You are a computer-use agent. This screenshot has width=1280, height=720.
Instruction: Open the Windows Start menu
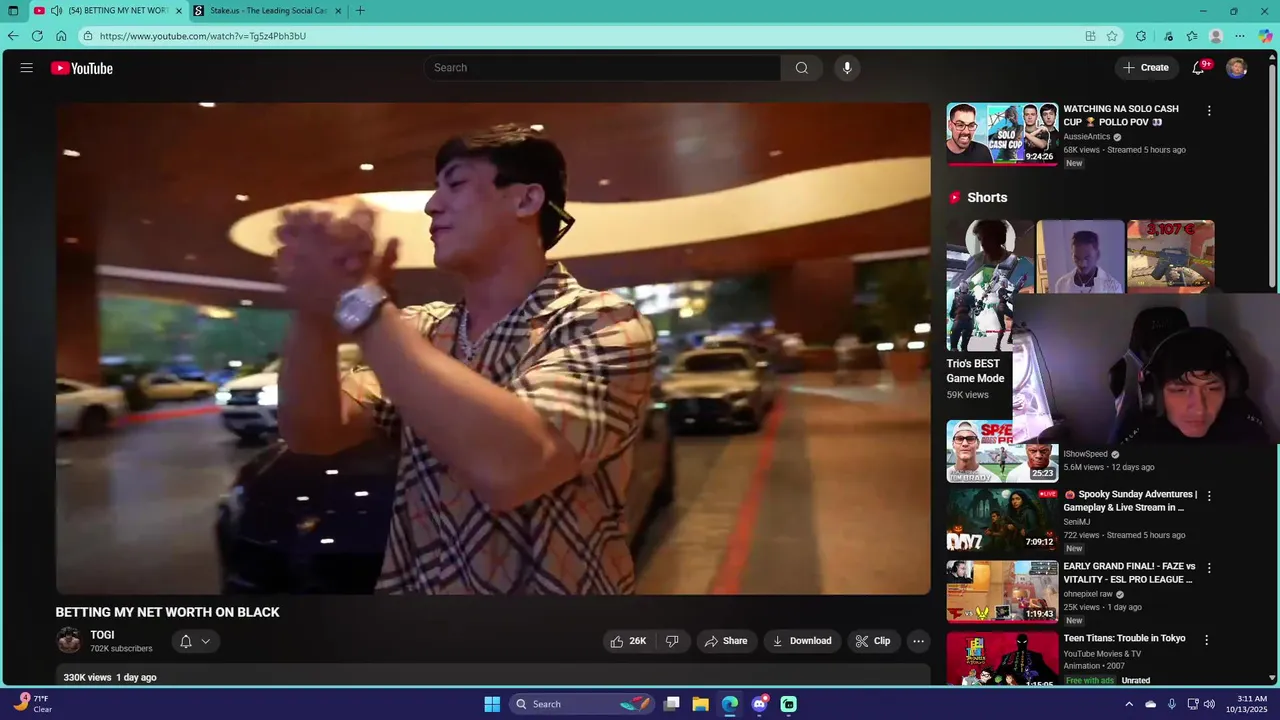coord(492,704)
